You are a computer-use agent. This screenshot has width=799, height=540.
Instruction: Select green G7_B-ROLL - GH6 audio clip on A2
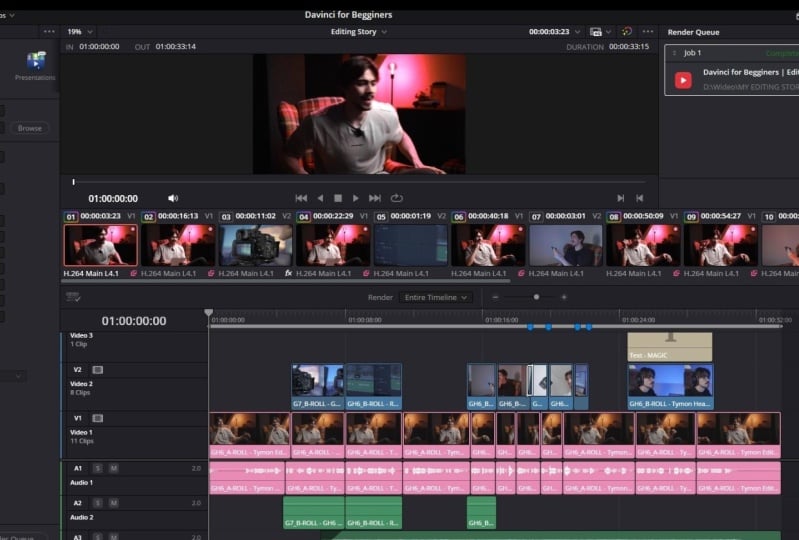coord(314,513)
